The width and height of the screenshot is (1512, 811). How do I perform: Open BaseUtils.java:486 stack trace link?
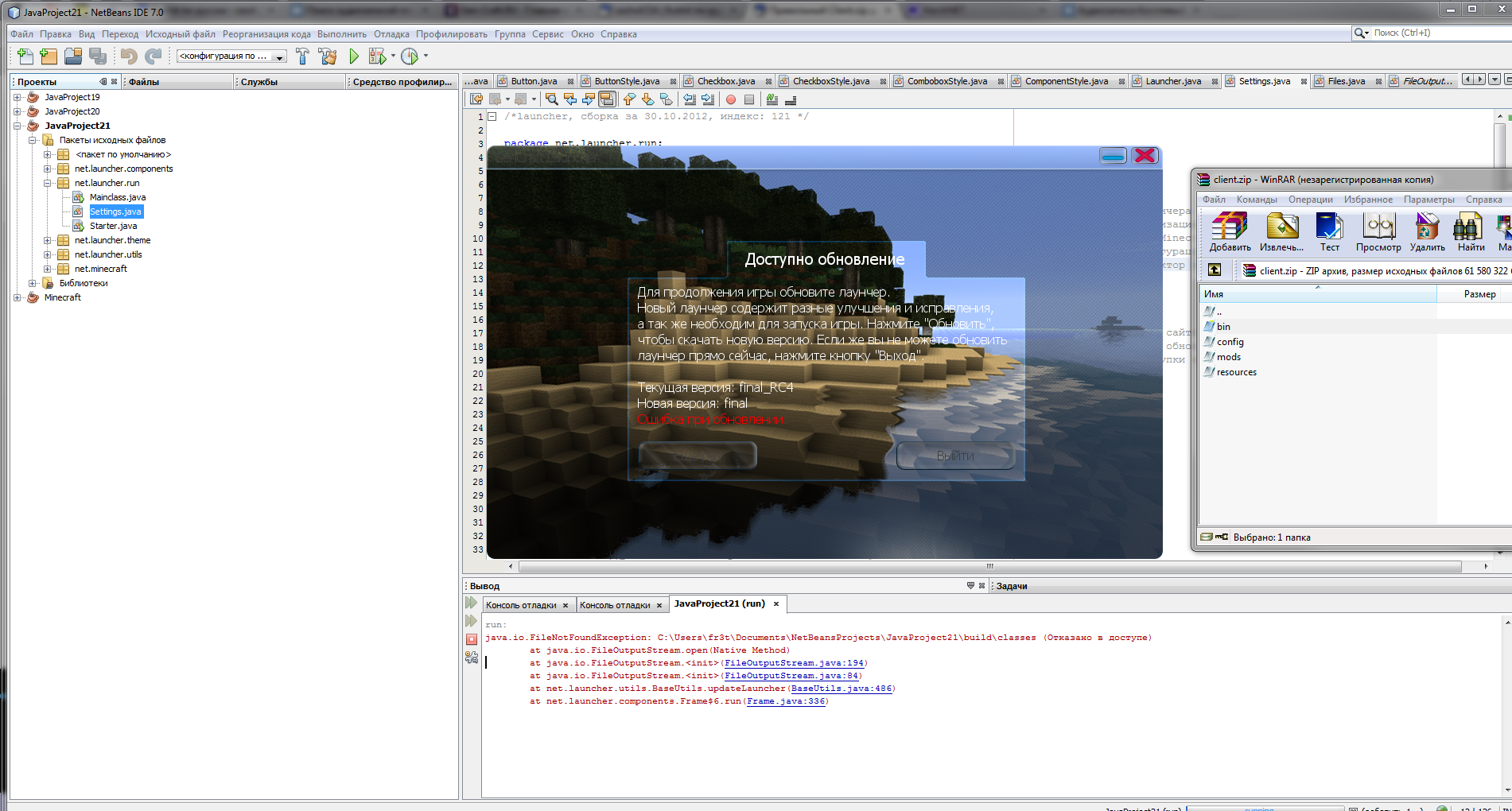click(x=842, y=689)
